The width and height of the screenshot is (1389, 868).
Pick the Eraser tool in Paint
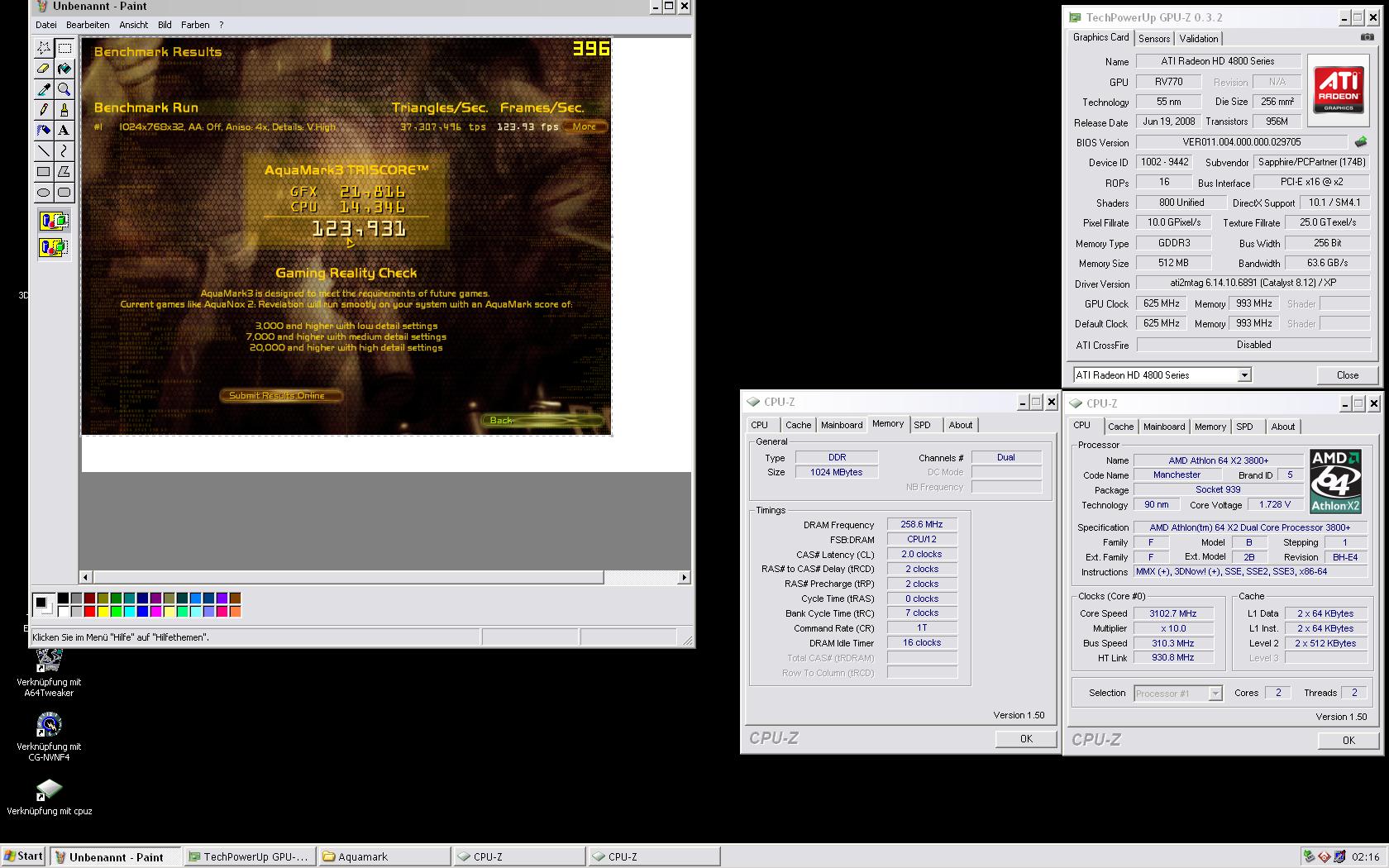click(x=43, y=69)
